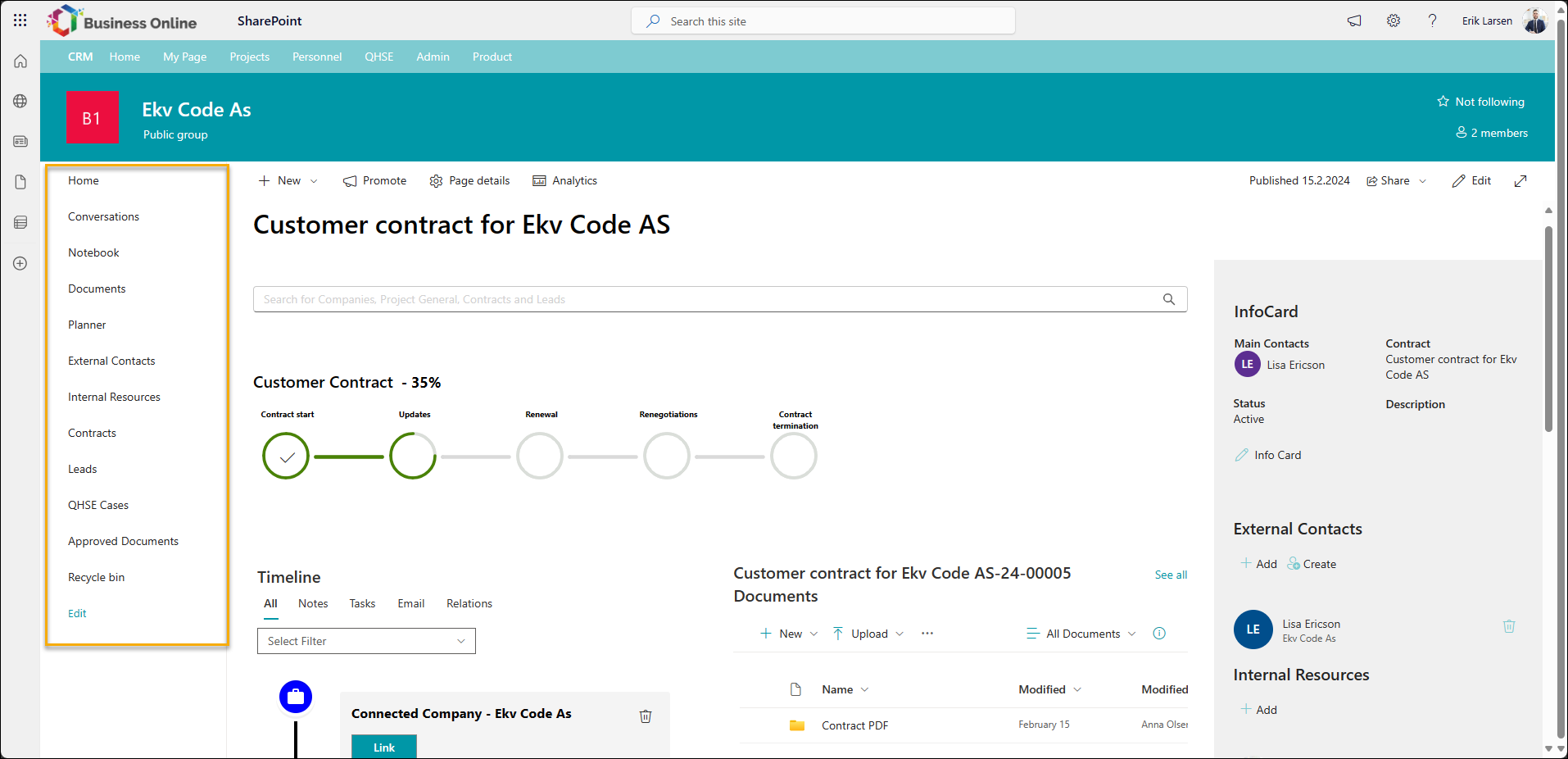Open the QHSE top navigation item
1568x759 pixels.
pyautogui.click(x=379, y=57)
